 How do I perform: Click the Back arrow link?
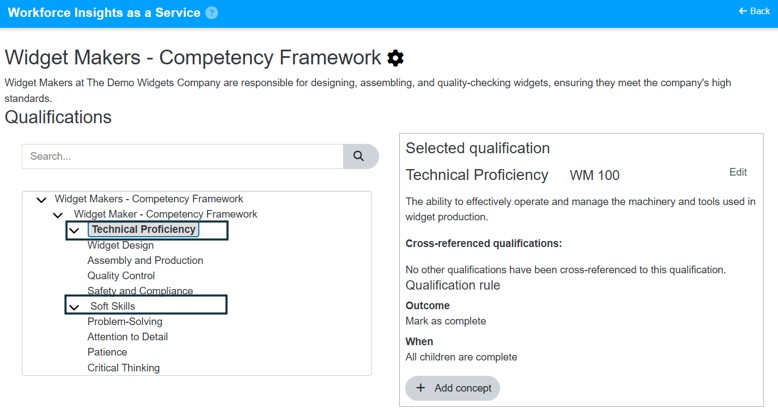(x=754, y=11)
